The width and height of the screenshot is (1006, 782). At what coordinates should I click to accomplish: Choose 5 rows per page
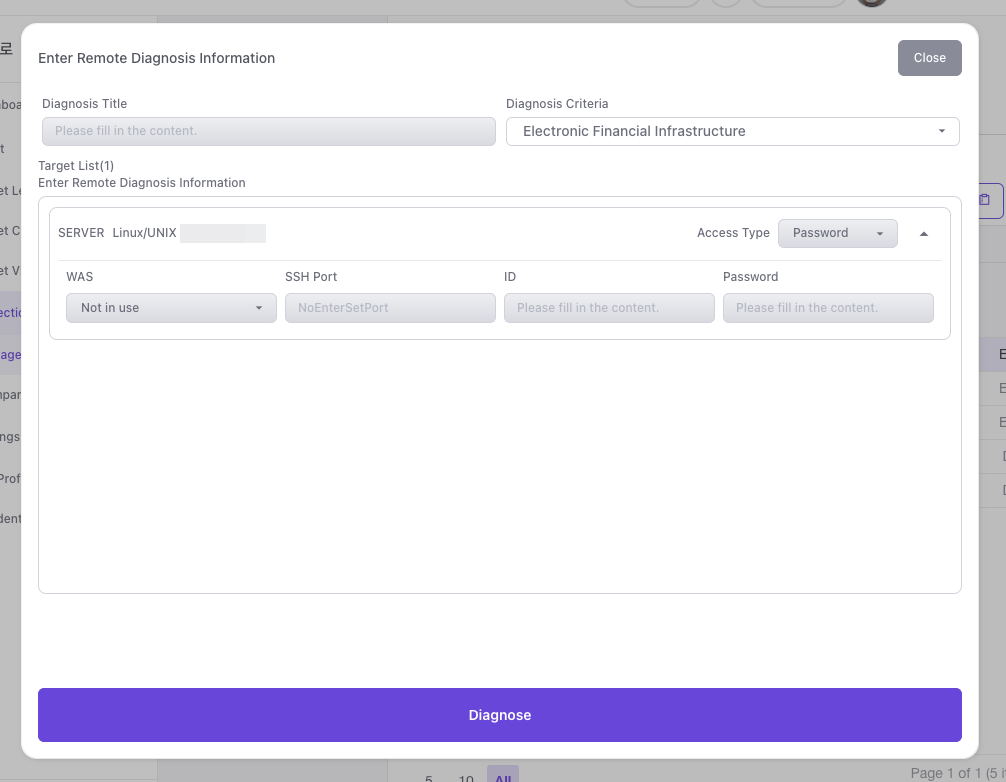pyautogui.click(x=429, y=777)
